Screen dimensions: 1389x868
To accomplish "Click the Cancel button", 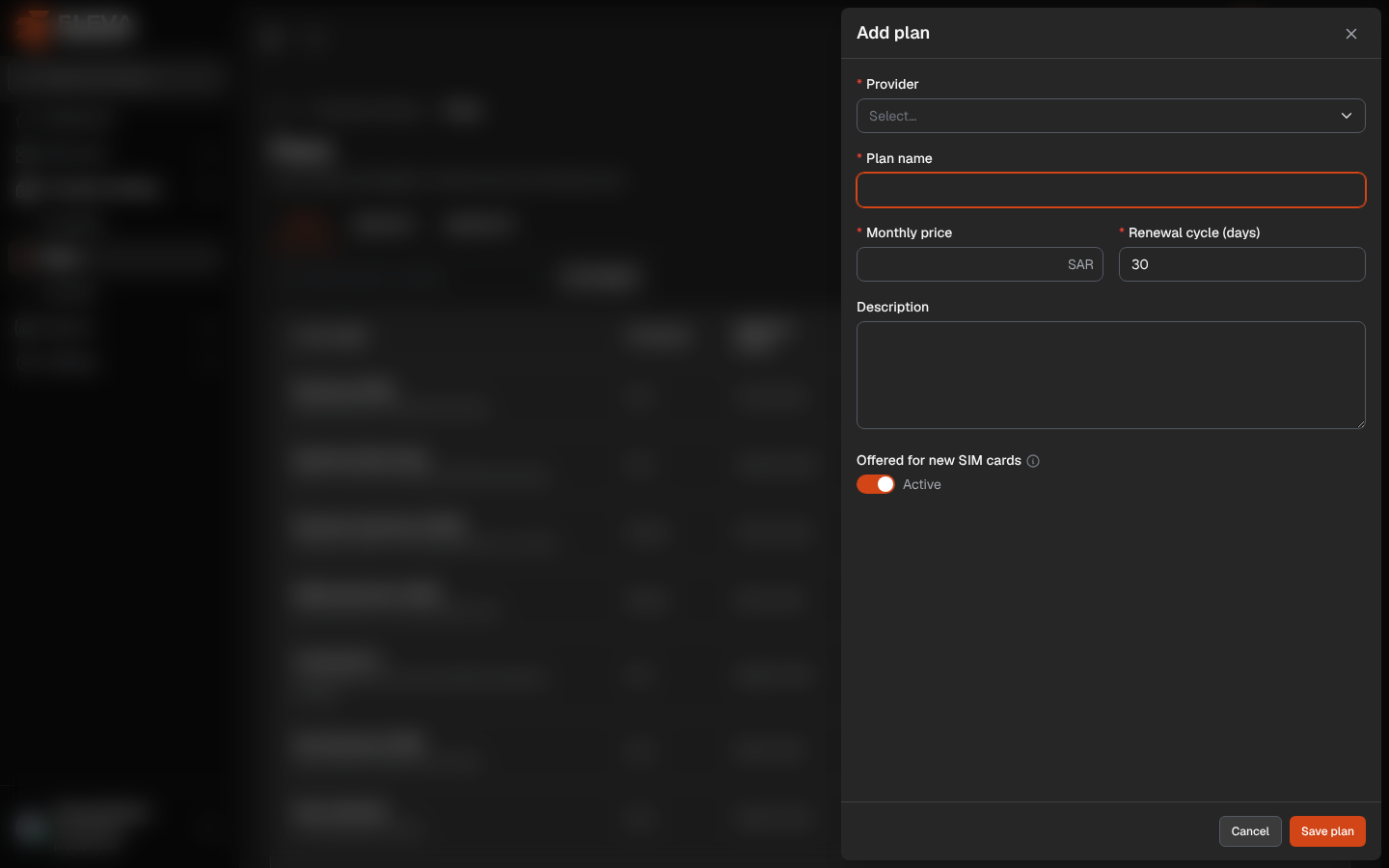I will coord(1250,831).
